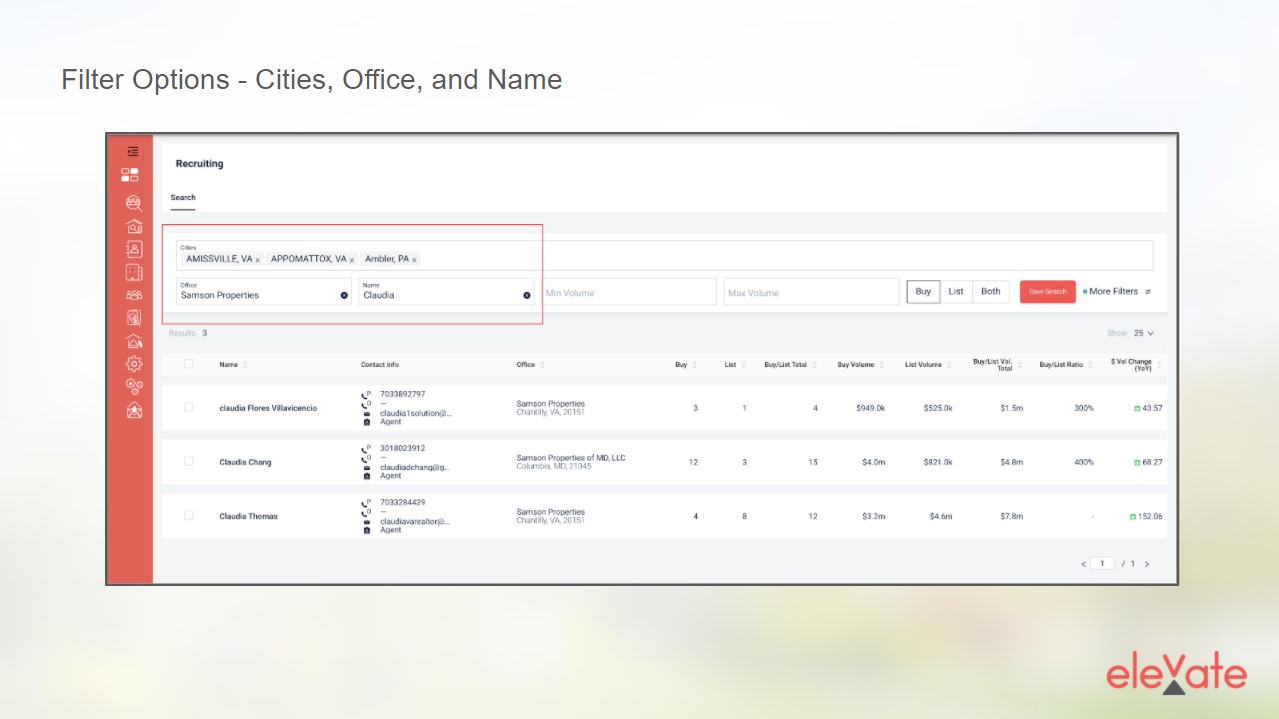Open the document search sidebar icon

[133, 318]
